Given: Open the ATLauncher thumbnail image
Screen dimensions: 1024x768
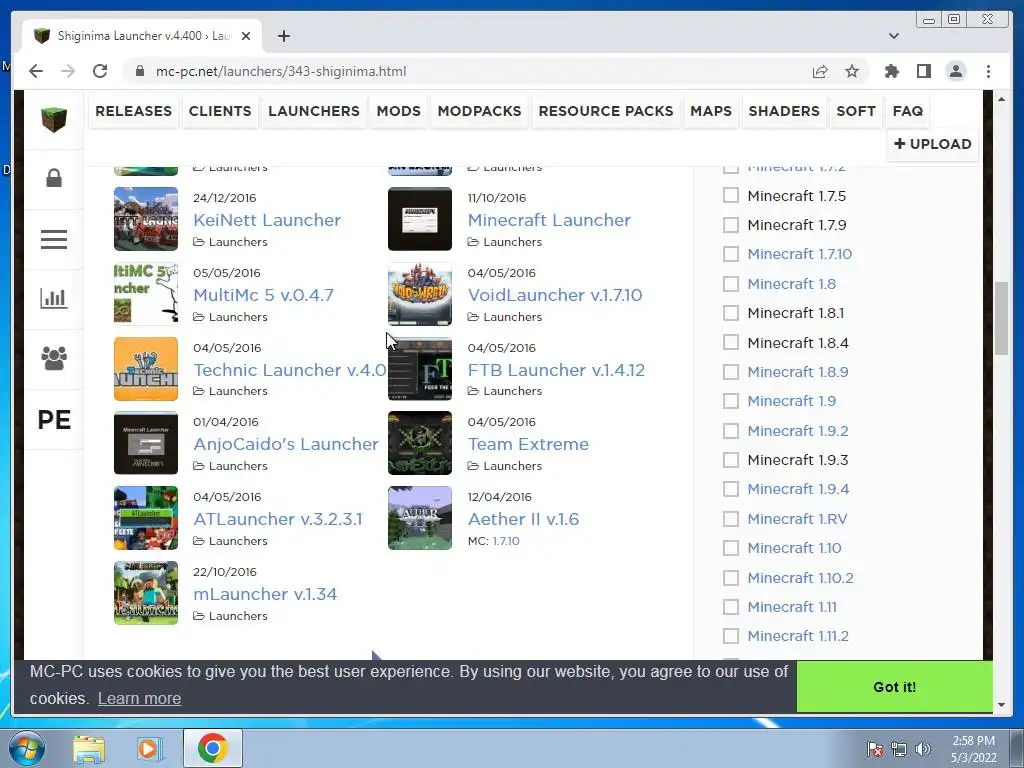Looking at the screenshot, I should point(146,518).
